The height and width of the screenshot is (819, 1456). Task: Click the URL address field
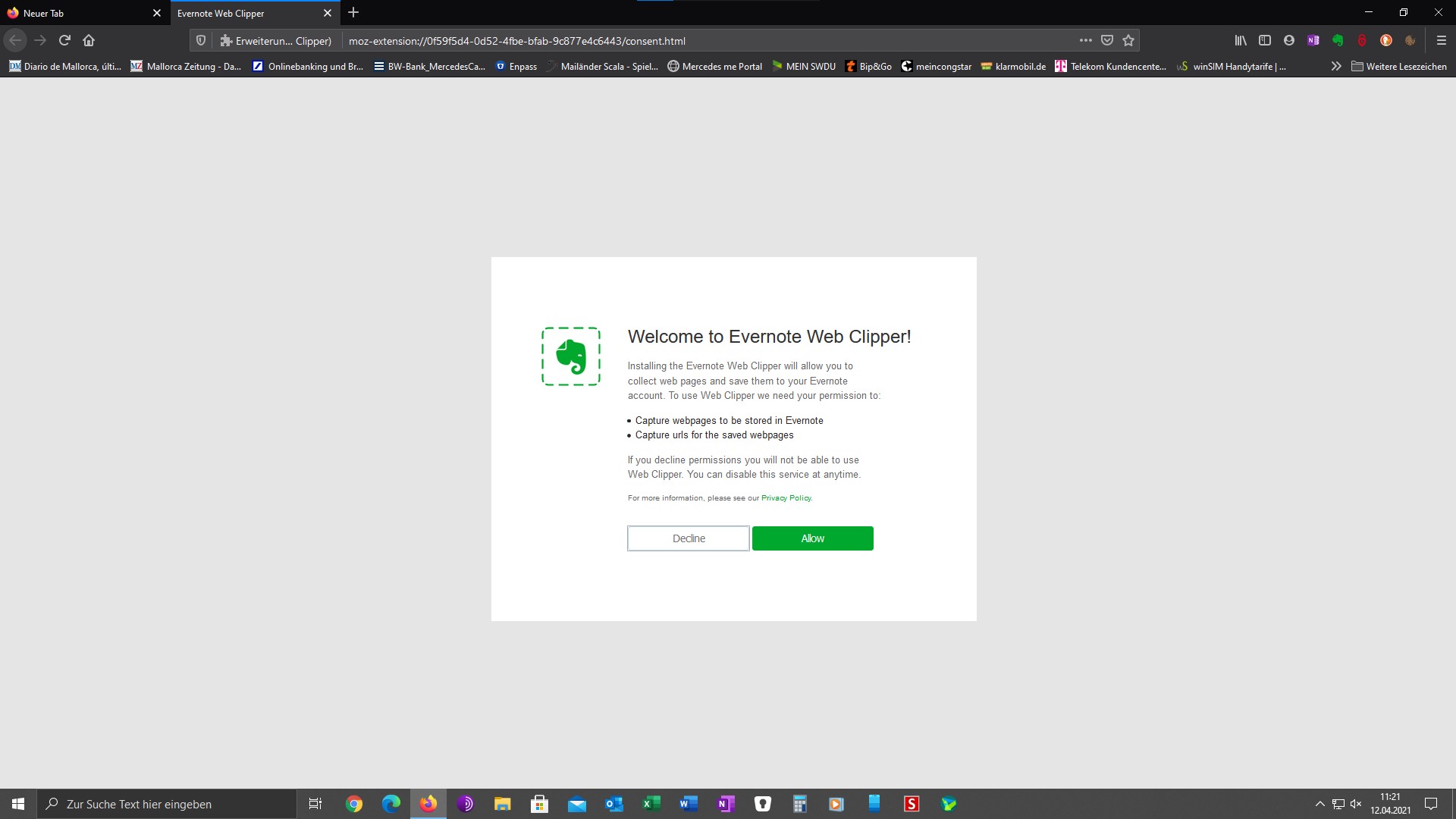682,41
